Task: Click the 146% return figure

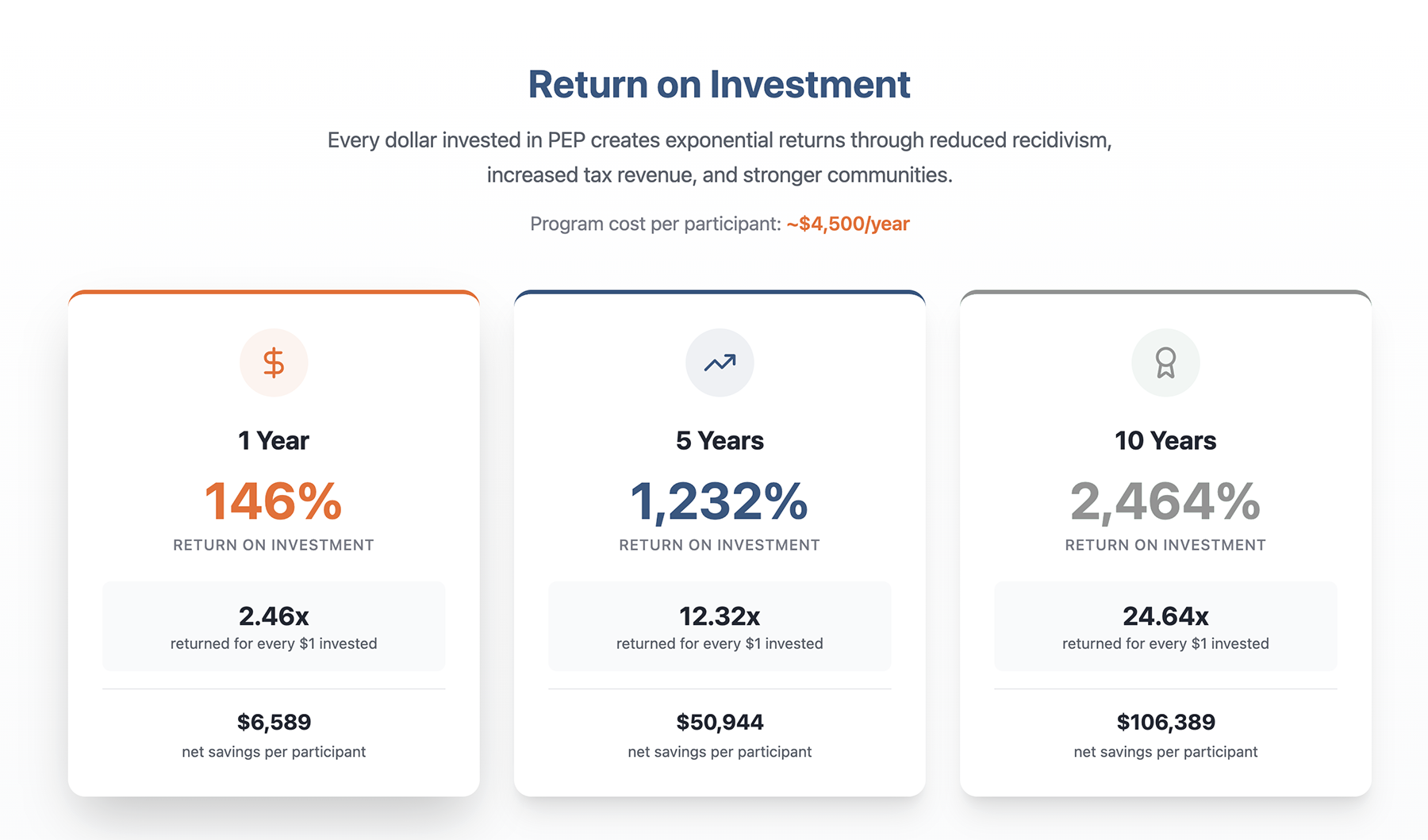Action: pos(274,501)
